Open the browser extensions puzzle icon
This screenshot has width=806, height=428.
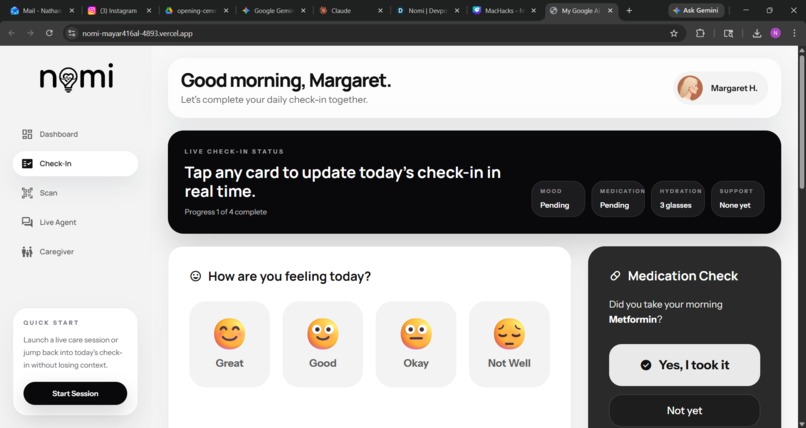pyautogui.click(x=700, y=33)
